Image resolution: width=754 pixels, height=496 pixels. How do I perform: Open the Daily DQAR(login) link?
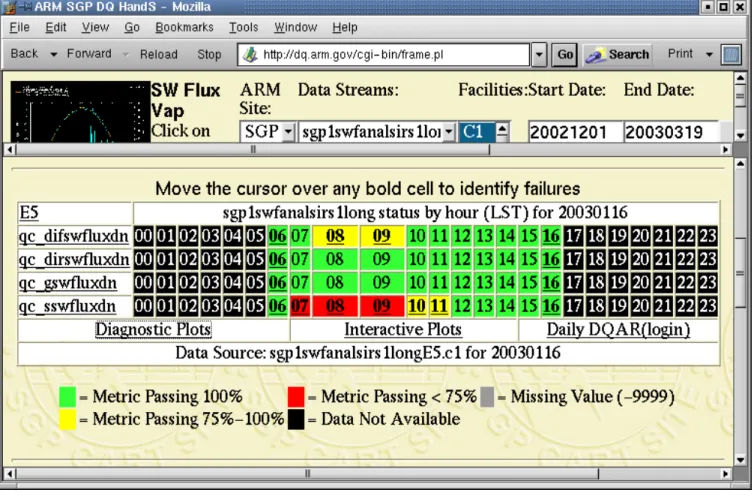point(618,330)
